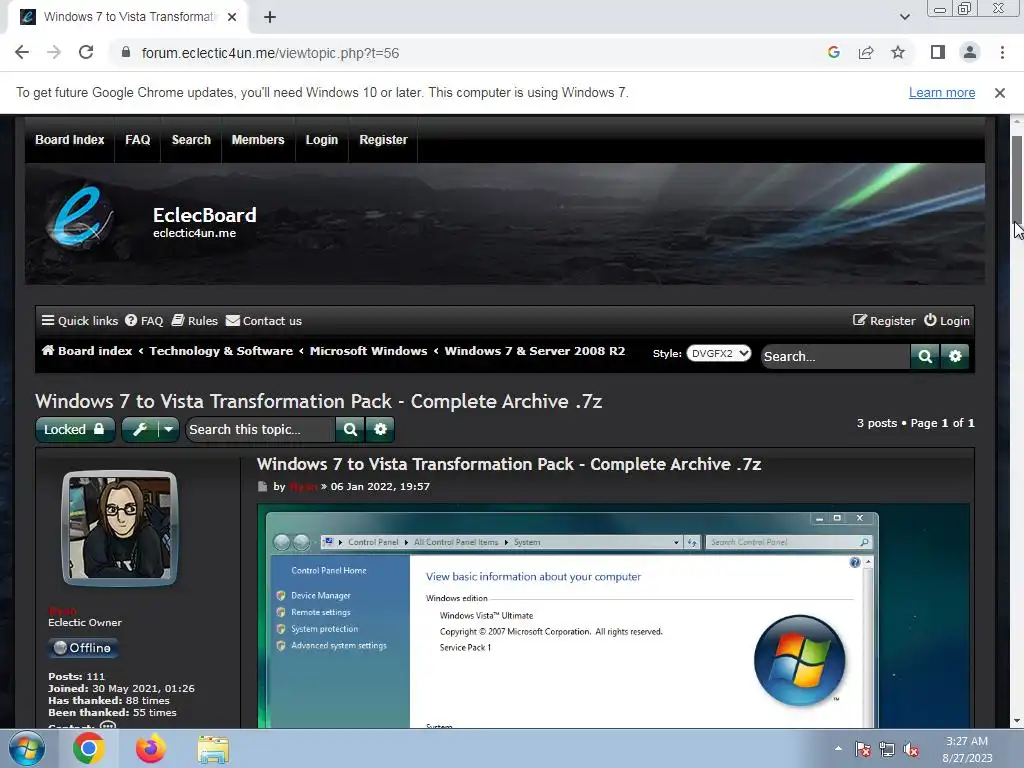Dismiss the Chrome update notice
The width and height of the screenshot is (1024, 768).
pos(999,93)
